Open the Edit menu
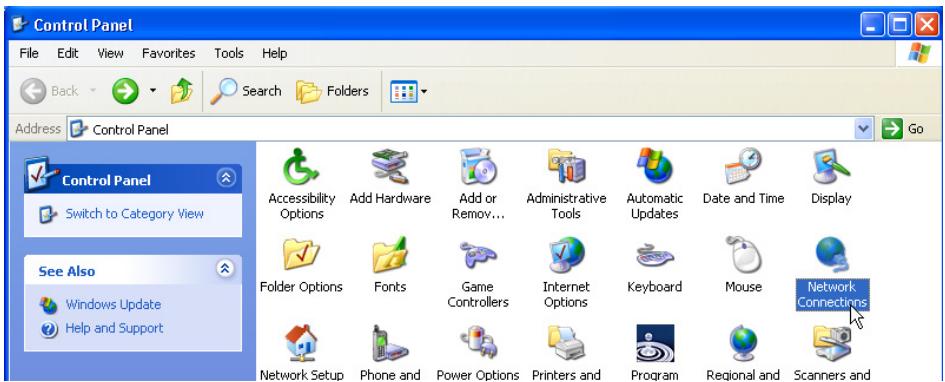This screenshot has width=945, height=382. tap(68, 54)
